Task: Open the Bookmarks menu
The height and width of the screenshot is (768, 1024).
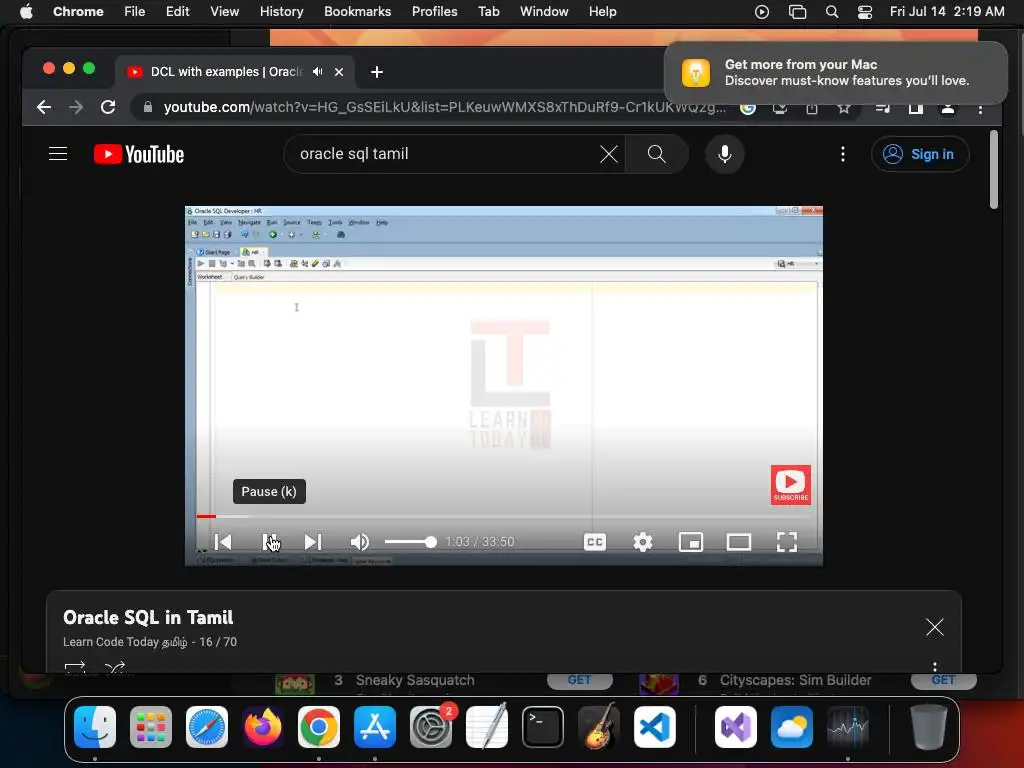Action: click(x=357, y=12)
